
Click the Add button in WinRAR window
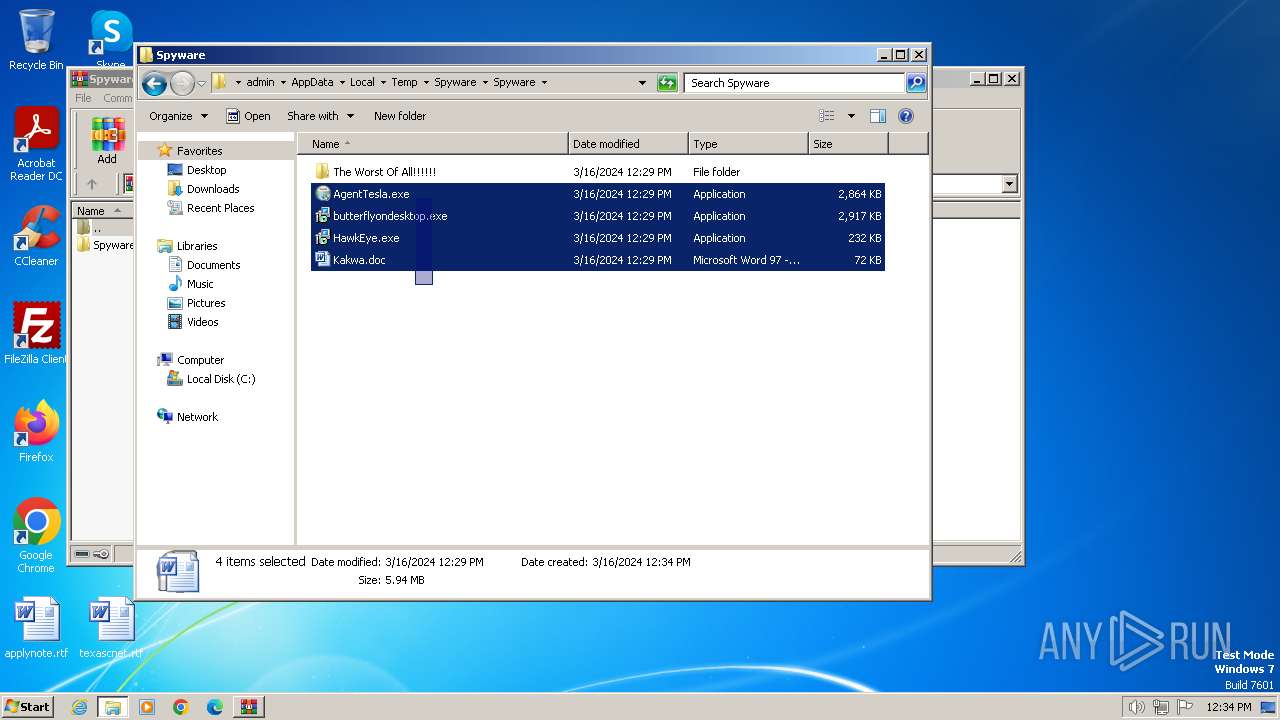107,141
